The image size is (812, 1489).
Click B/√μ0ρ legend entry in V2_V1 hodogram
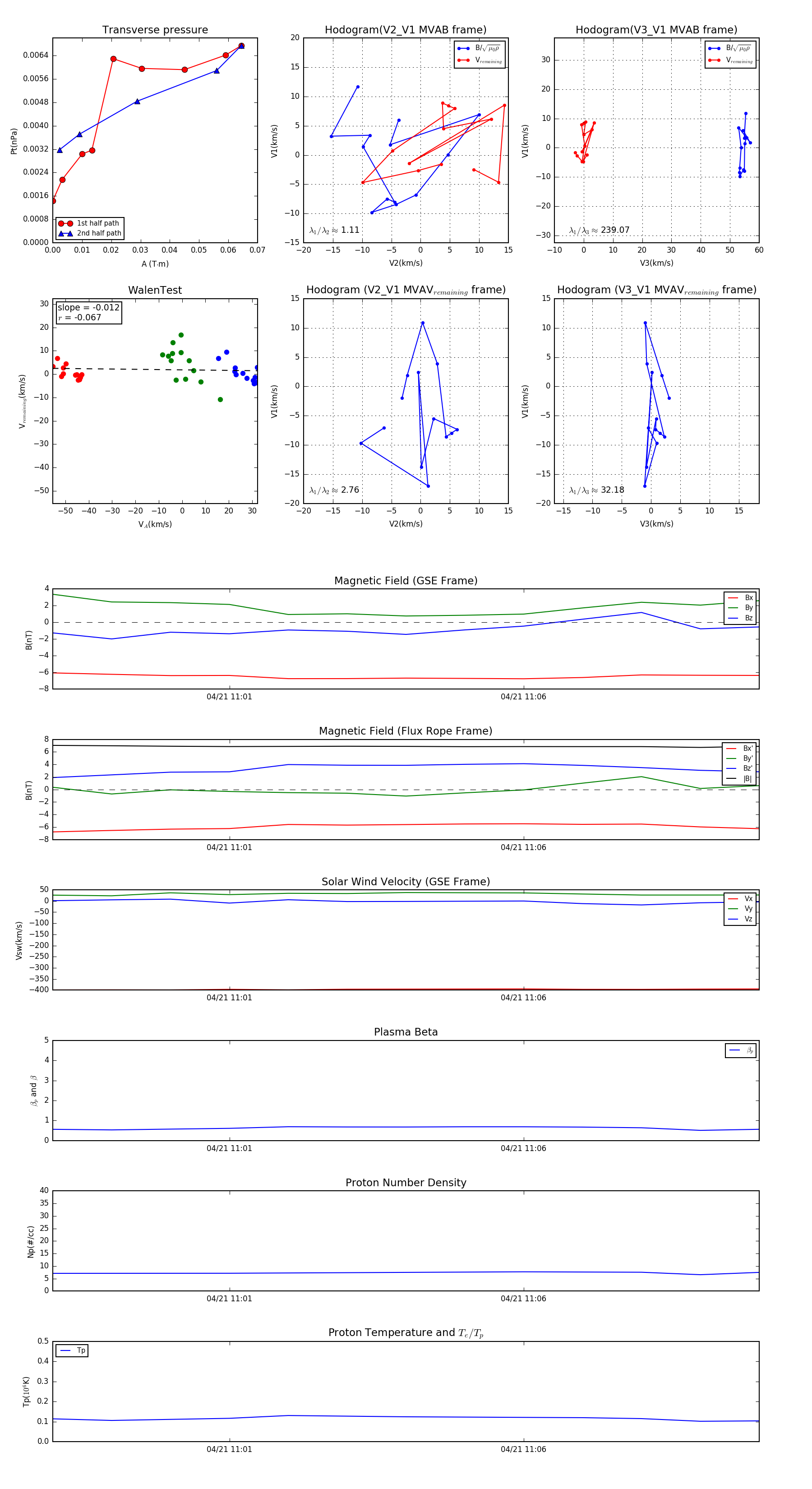(x=480, y=49)
